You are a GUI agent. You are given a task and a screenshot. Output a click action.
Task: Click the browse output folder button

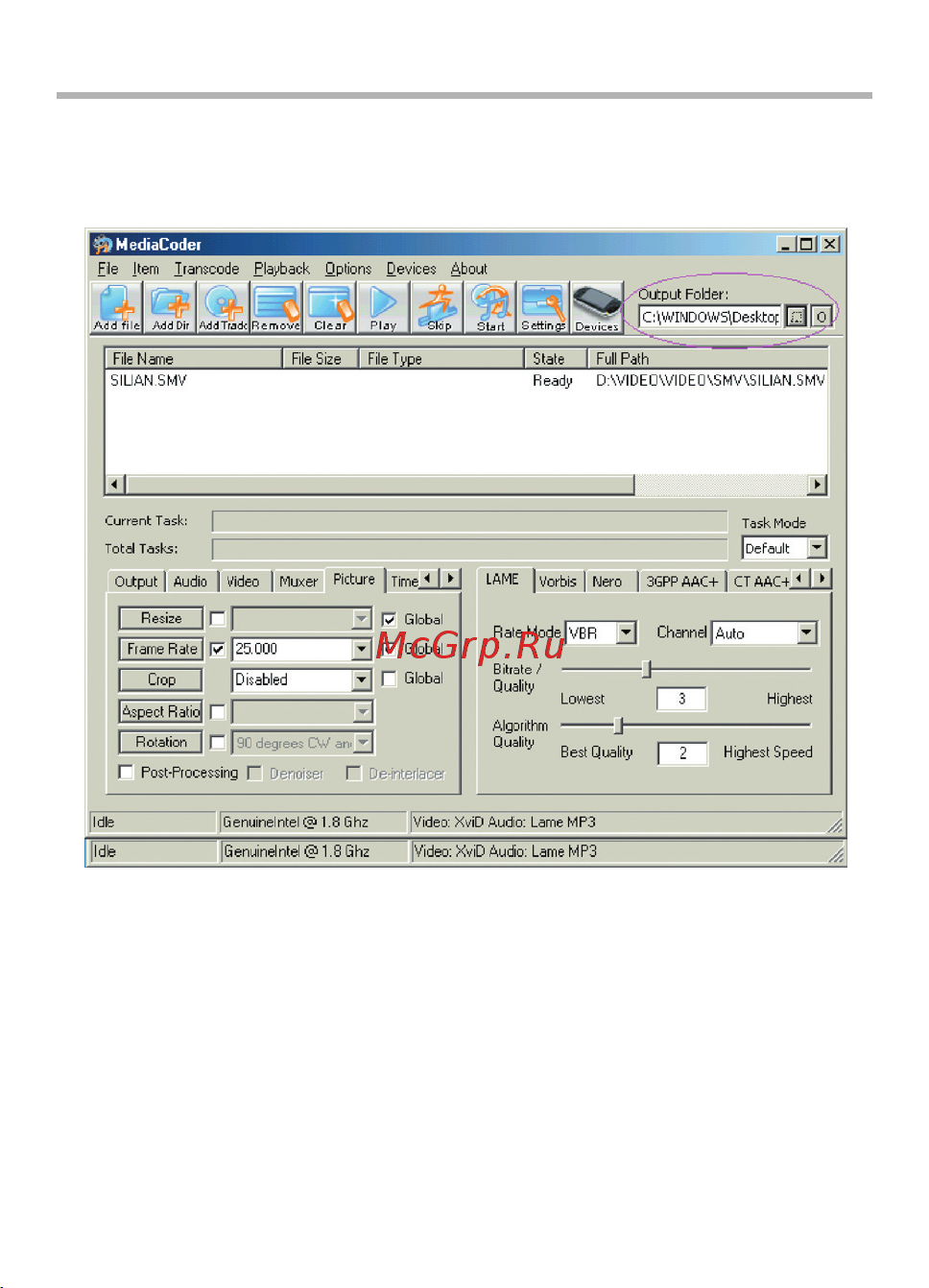(x=797, y=317)
